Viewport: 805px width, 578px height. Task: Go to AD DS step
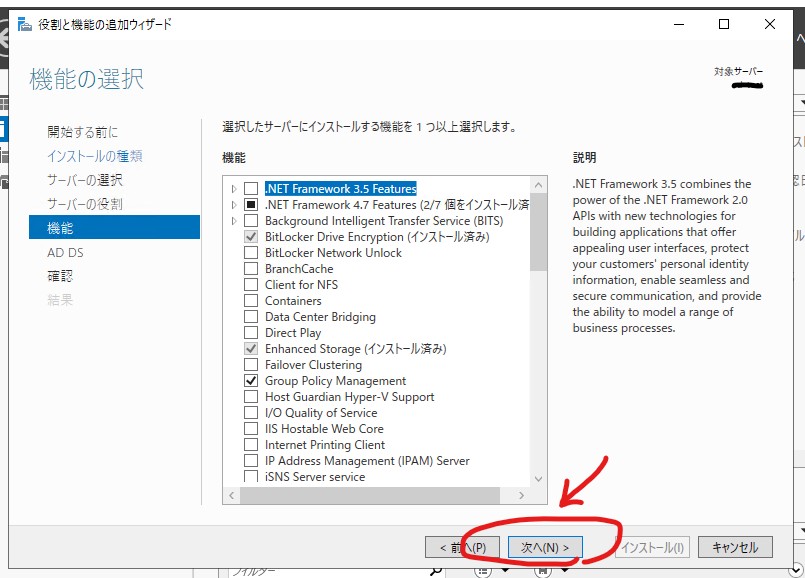pos(65,252)
